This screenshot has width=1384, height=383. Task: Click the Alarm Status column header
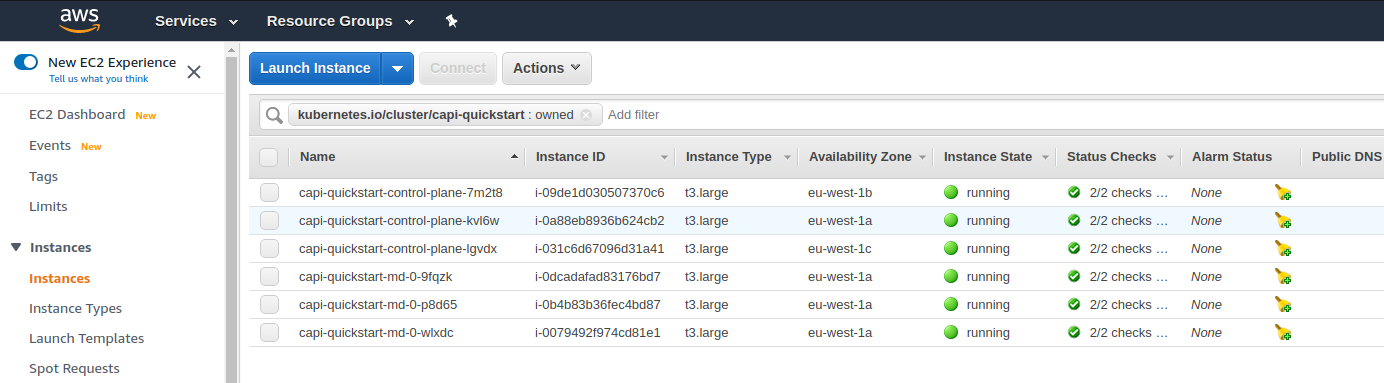pyautogui.click(x=1232, y=157)
